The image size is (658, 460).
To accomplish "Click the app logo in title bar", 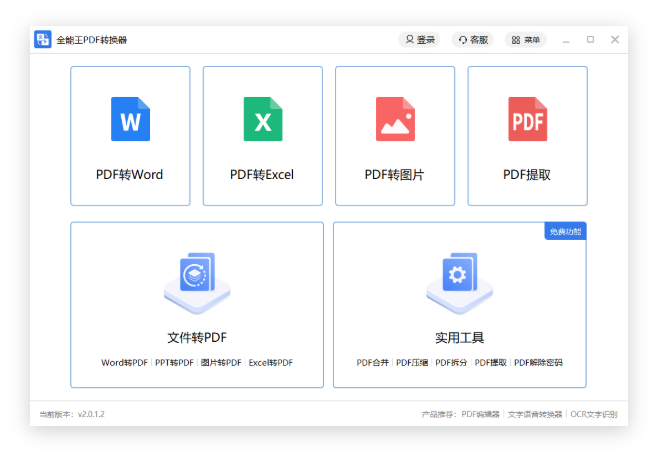I will tap(43, 40).
